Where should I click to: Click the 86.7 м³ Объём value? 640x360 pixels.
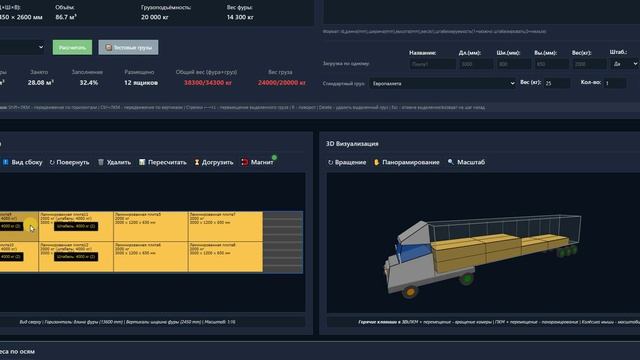(x=66, y=17)
